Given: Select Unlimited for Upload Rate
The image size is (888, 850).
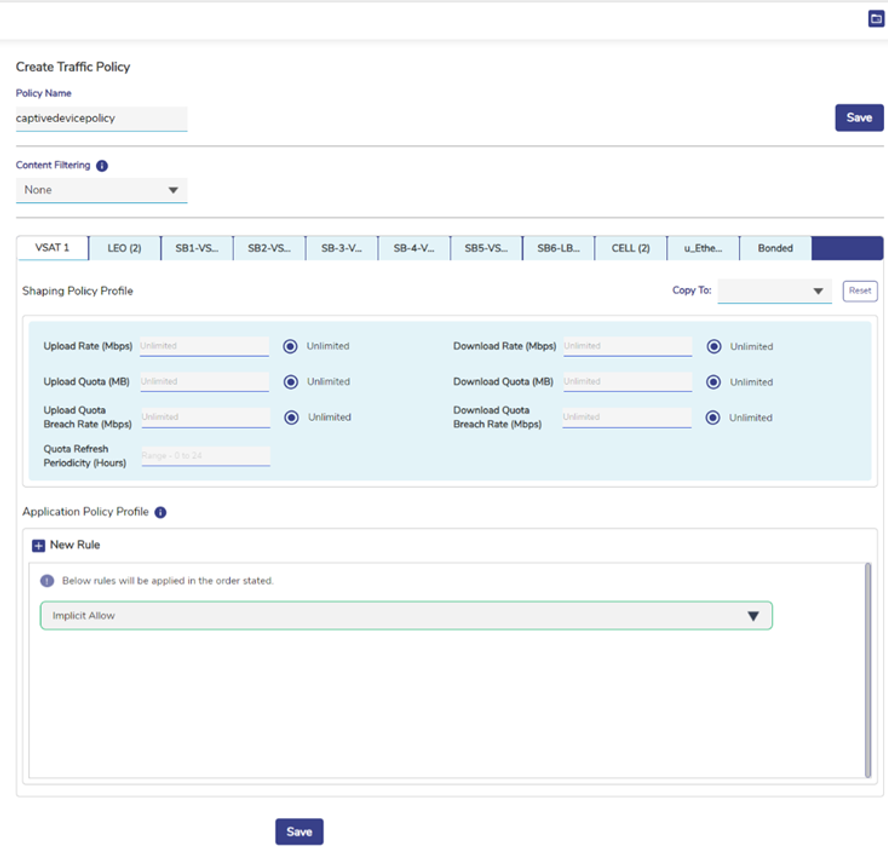Looking at the screenshot, I should 290,346.
